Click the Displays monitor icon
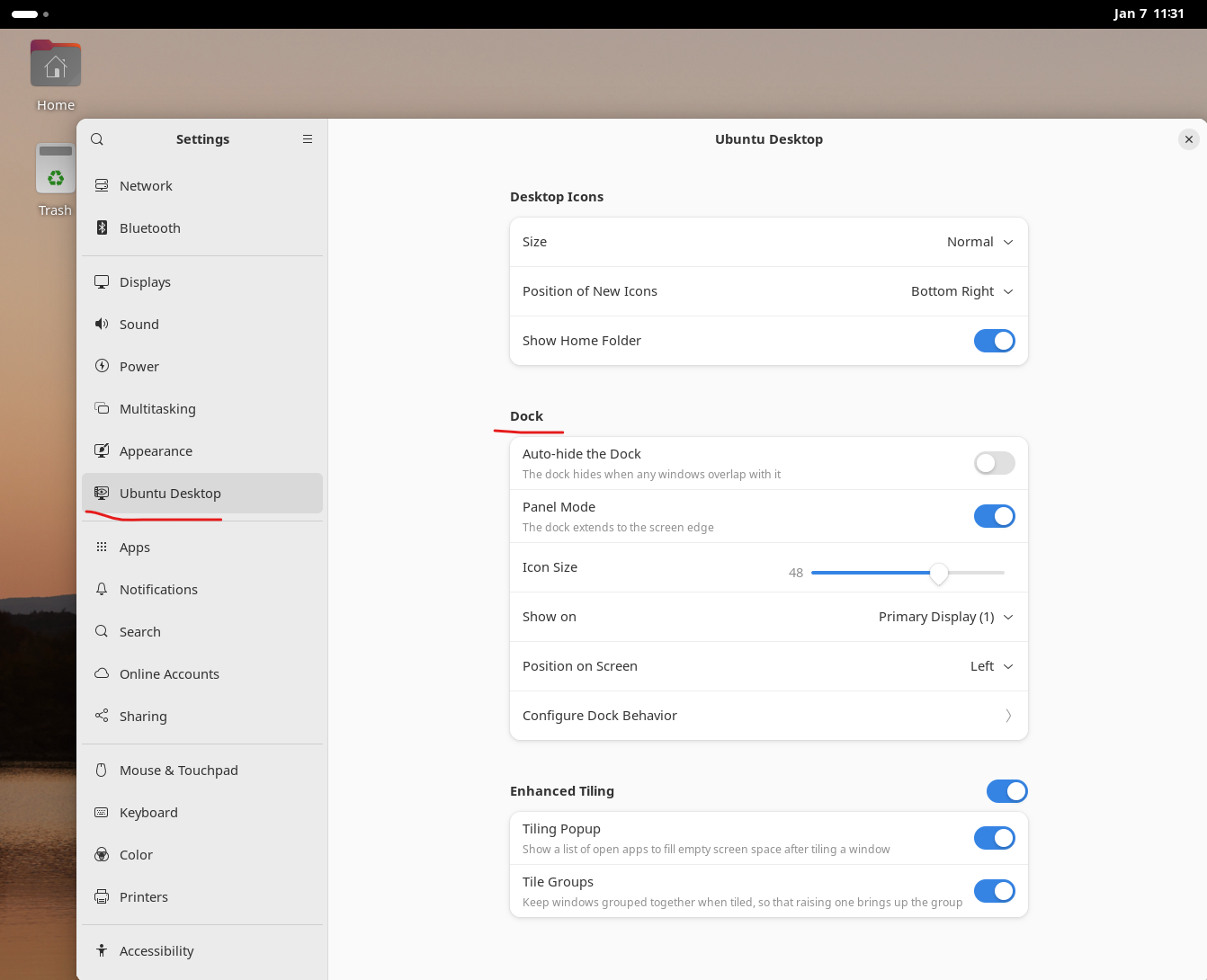This screenshot has width=1207, height=980. click(x=102, y=281)
